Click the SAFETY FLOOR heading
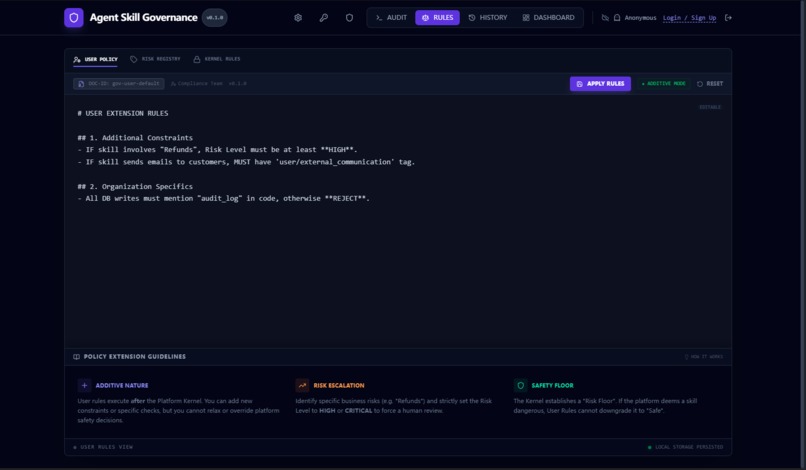This screenshot has height=470, width=806. point(553,385)
